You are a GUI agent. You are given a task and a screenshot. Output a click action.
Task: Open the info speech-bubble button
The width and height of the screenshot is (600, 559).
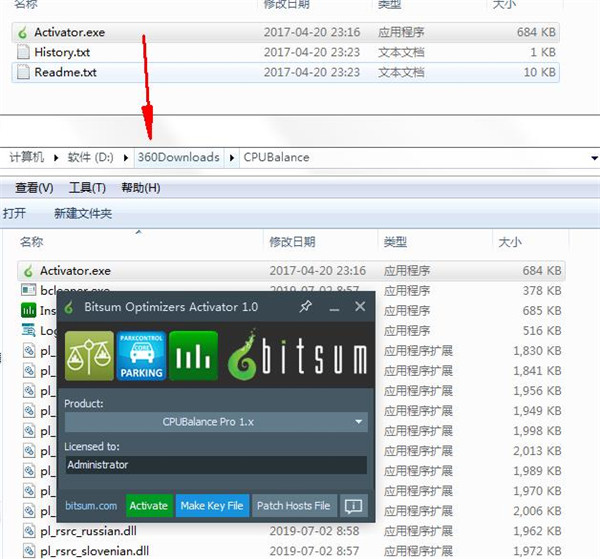point(353,506)
